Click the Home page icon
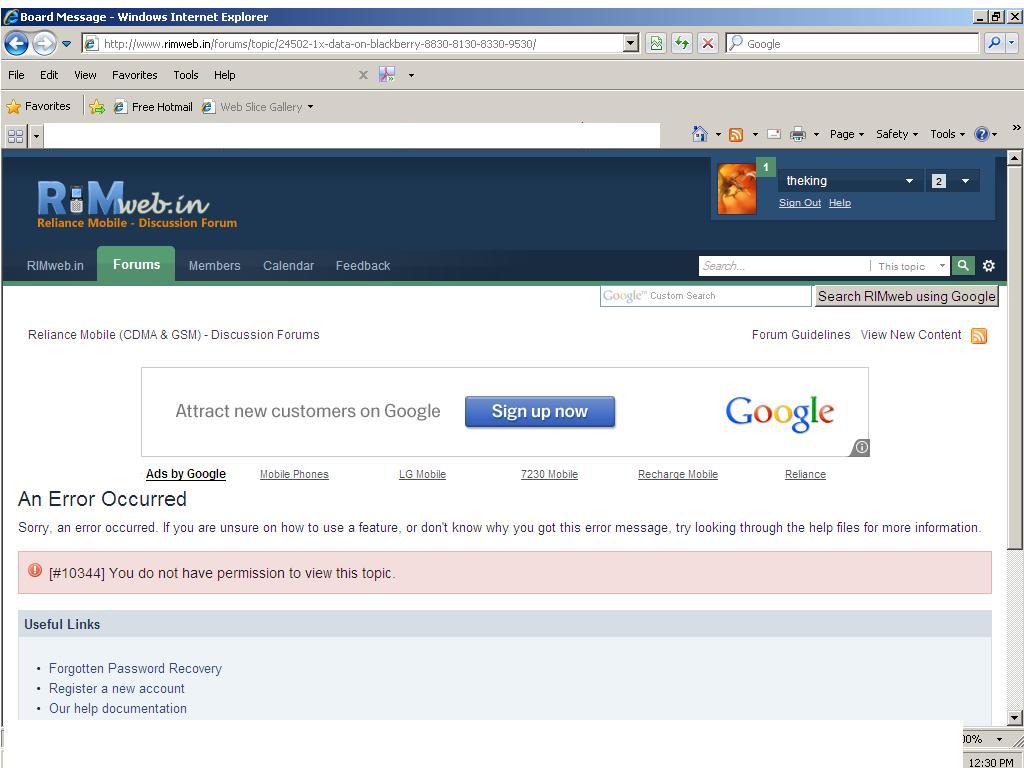 tap(699, 134)
